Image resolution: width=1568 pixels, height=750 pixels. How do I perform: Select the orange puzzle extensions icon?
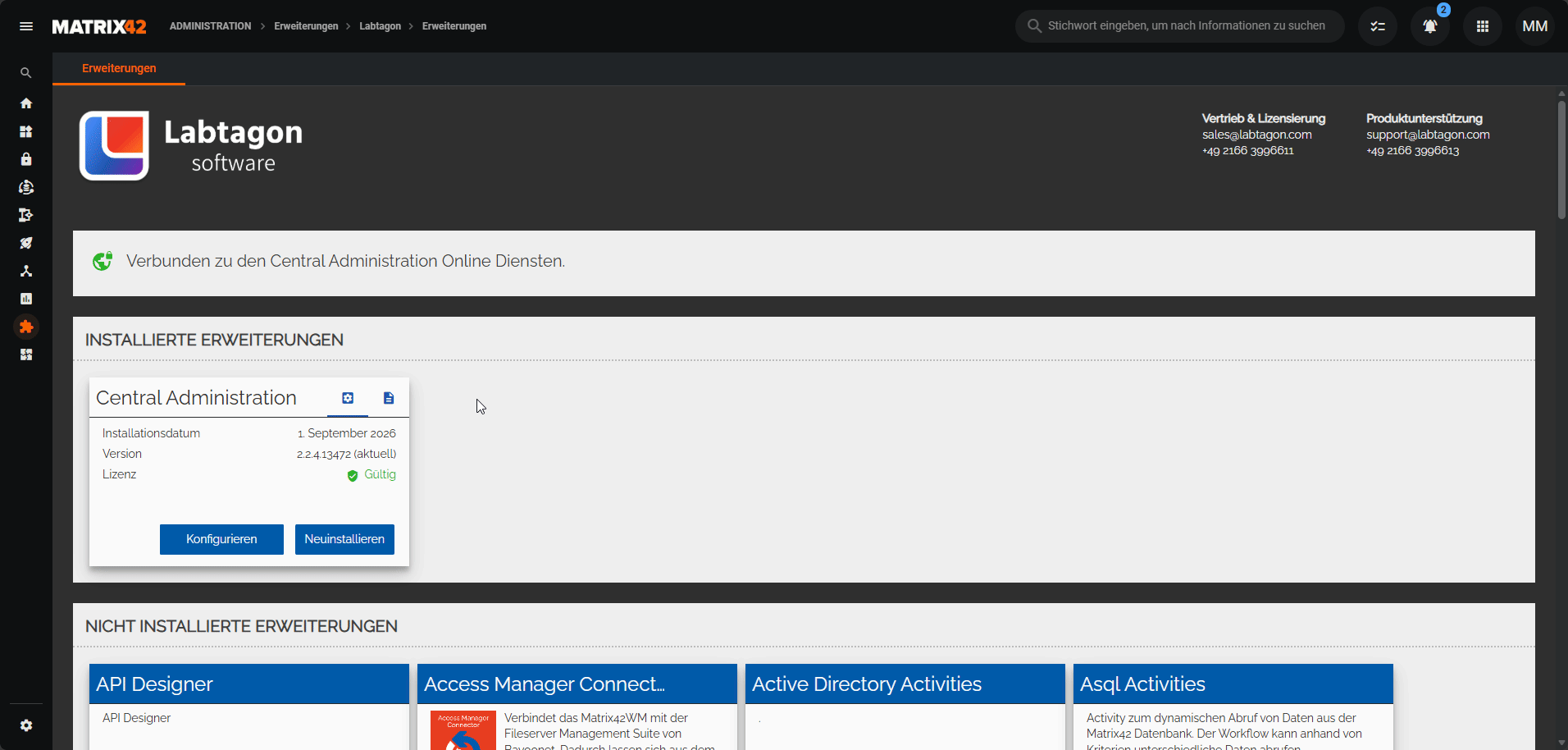[26, 327]
